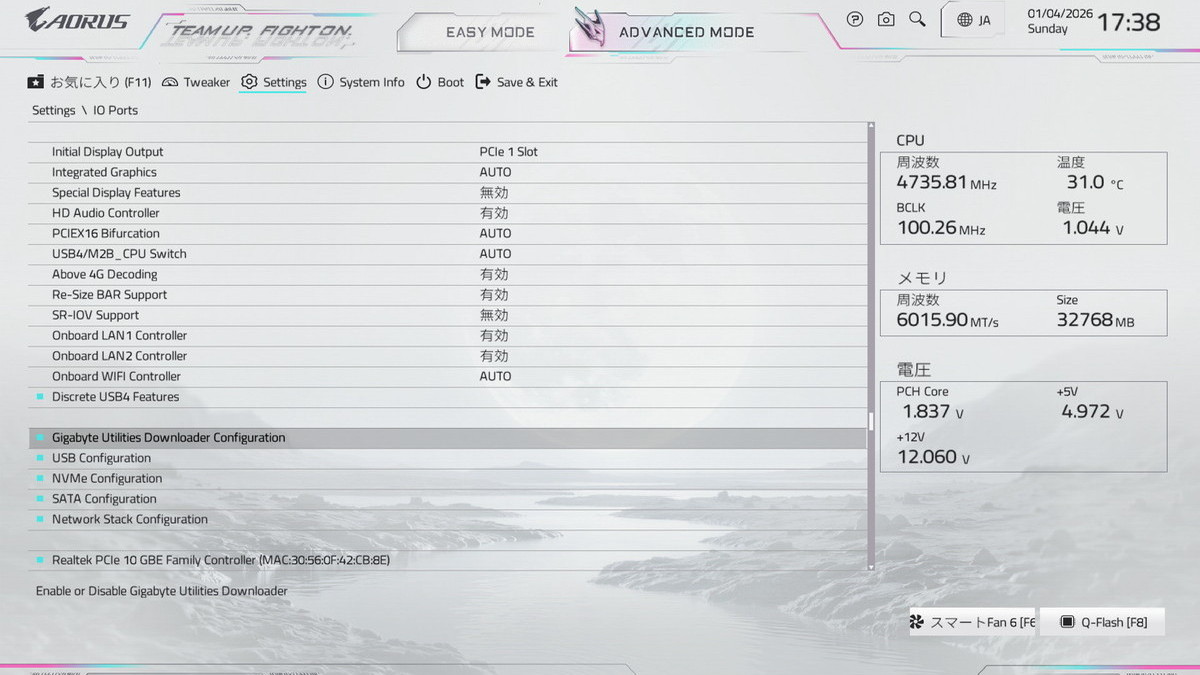Click the circled P icon in header

854,19
